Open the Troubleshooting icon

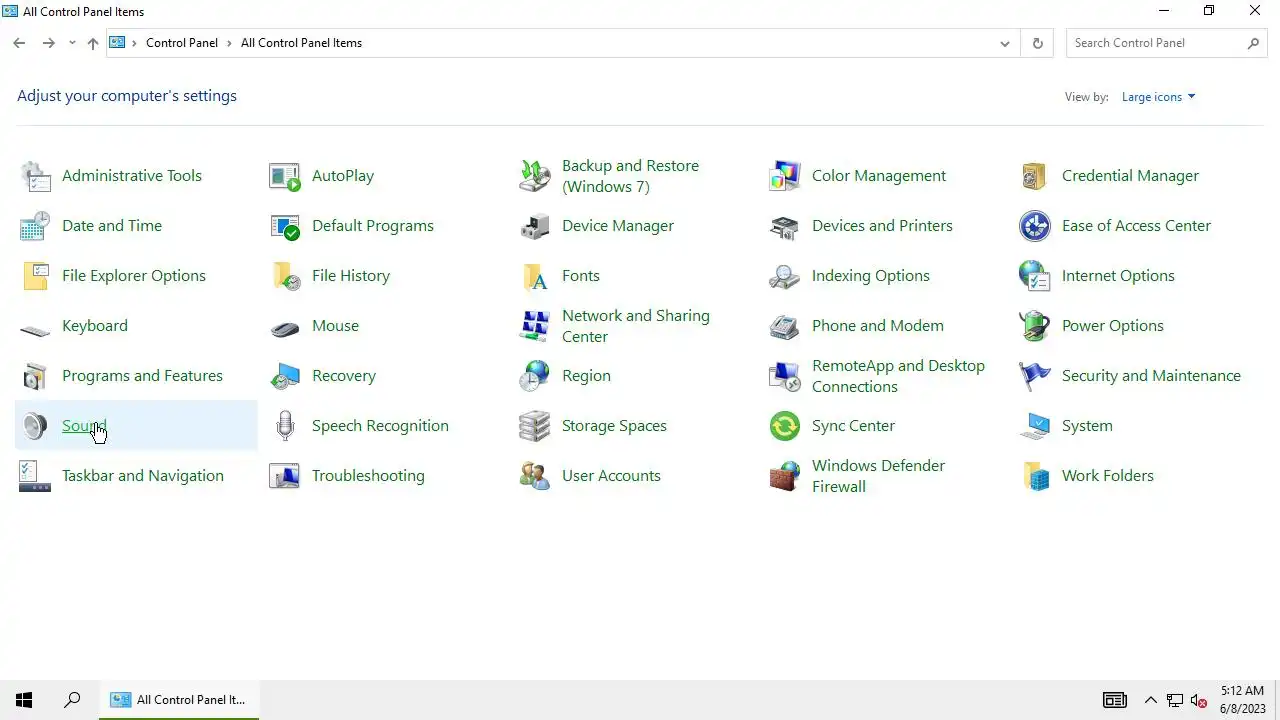point(285,476)
